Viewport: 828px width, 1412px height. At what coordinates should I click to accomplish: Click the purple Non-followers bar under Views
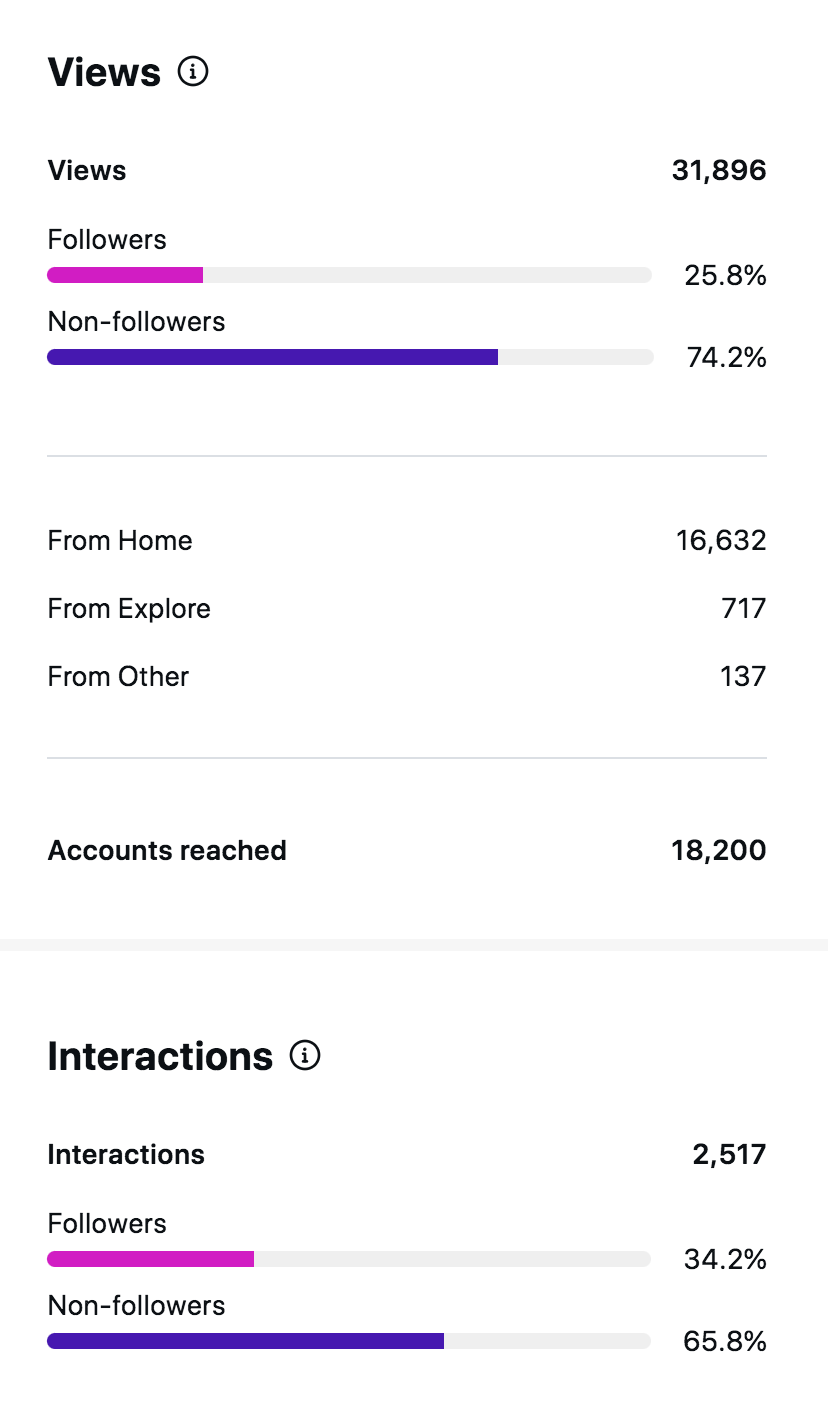272,357
